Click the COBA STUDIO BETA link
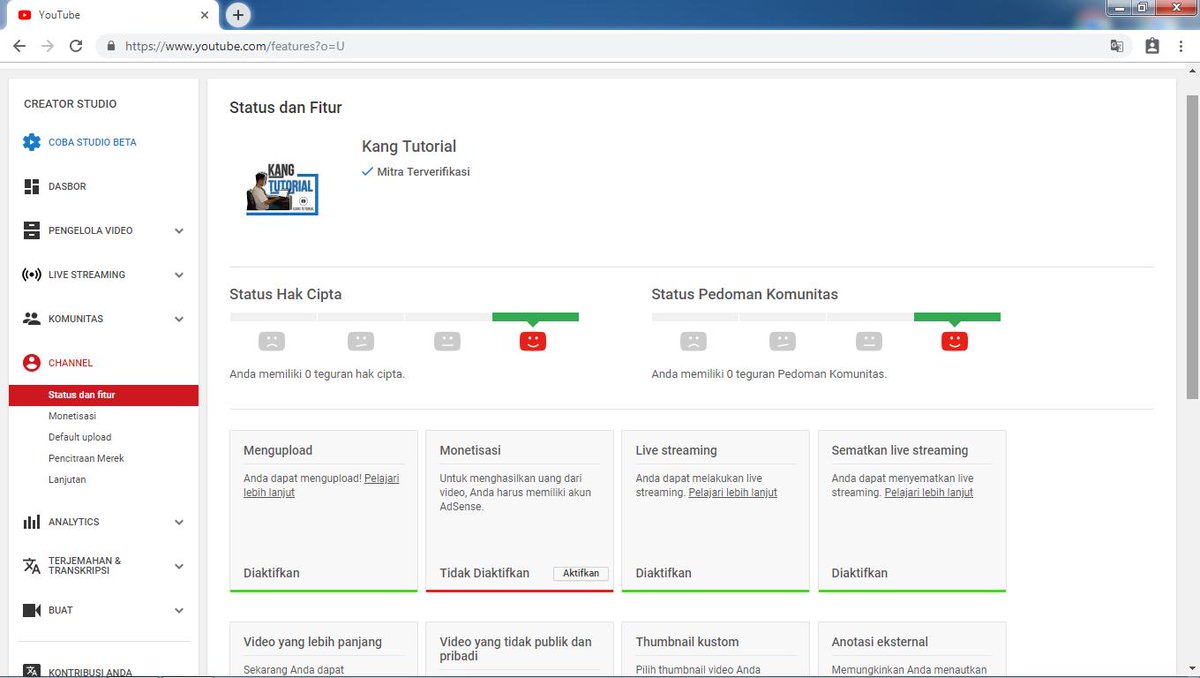 coord(92,142)
